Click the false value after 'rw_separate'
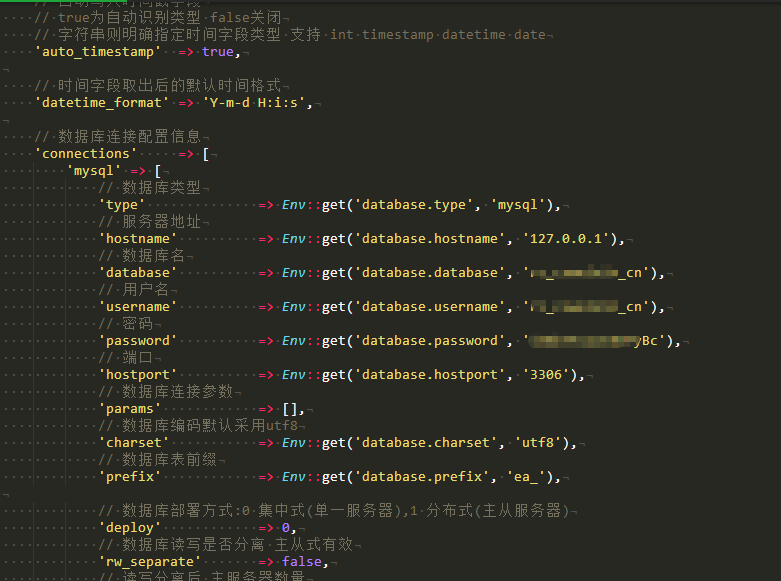Screen dimensions: 781x581 coord(302,561)
